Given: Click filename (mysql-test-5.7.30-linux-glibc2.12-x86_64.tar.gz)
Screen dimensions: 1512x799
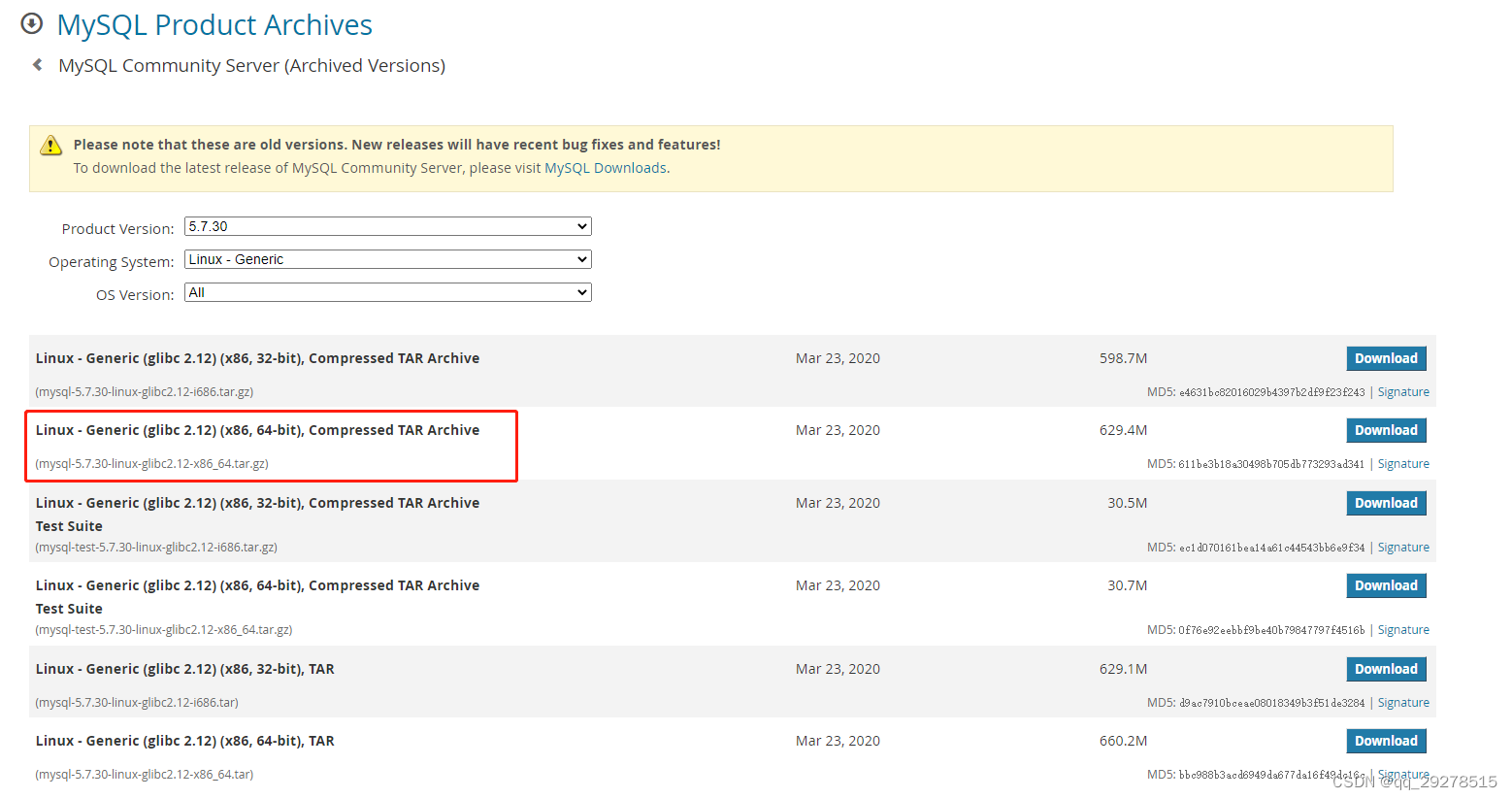Looking at the screenshot, I should 164,630.
